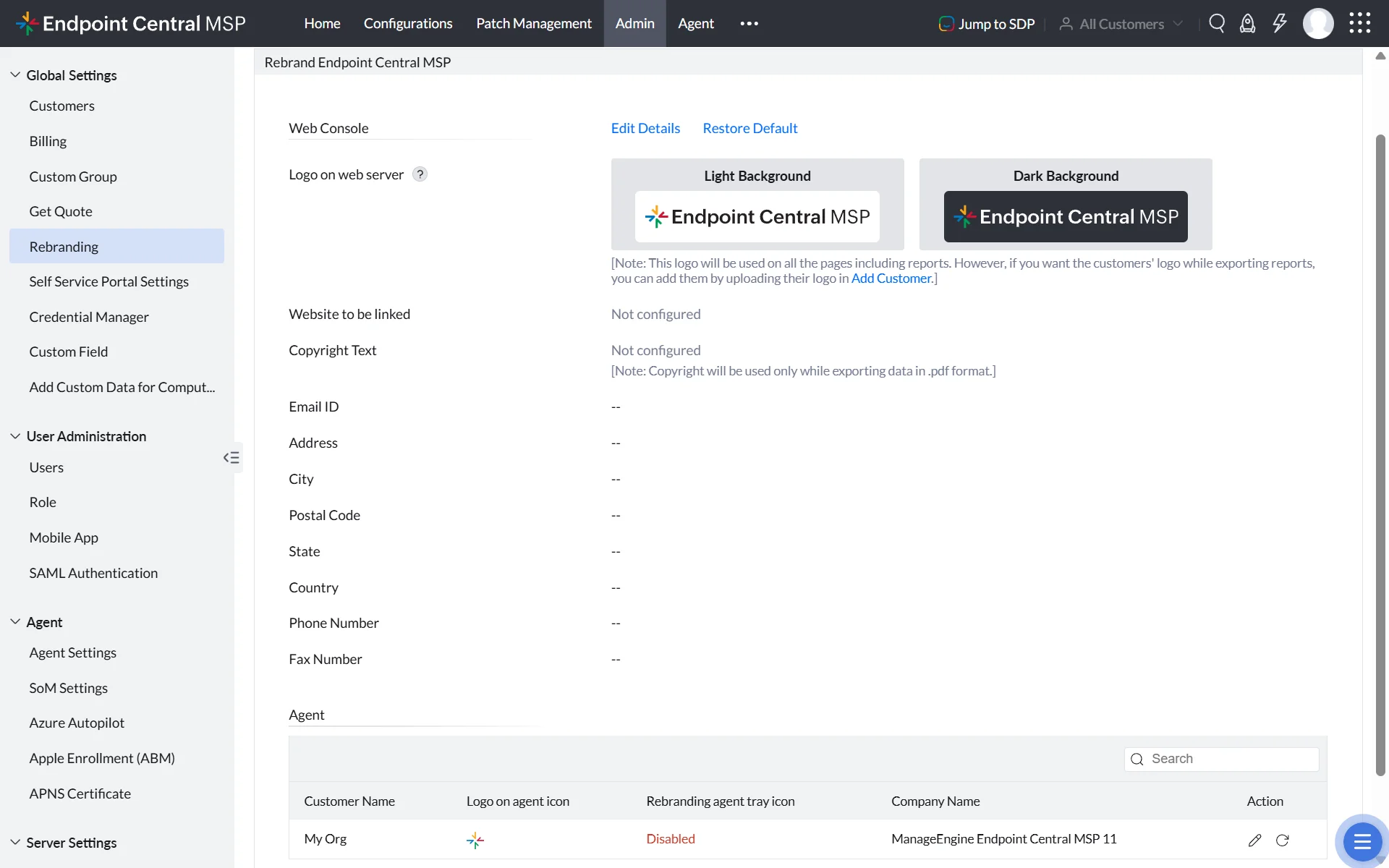The image size is (1389, 868).
Task: Collapse the left sidebar with the toggle icon
Action: pos(231,457)
